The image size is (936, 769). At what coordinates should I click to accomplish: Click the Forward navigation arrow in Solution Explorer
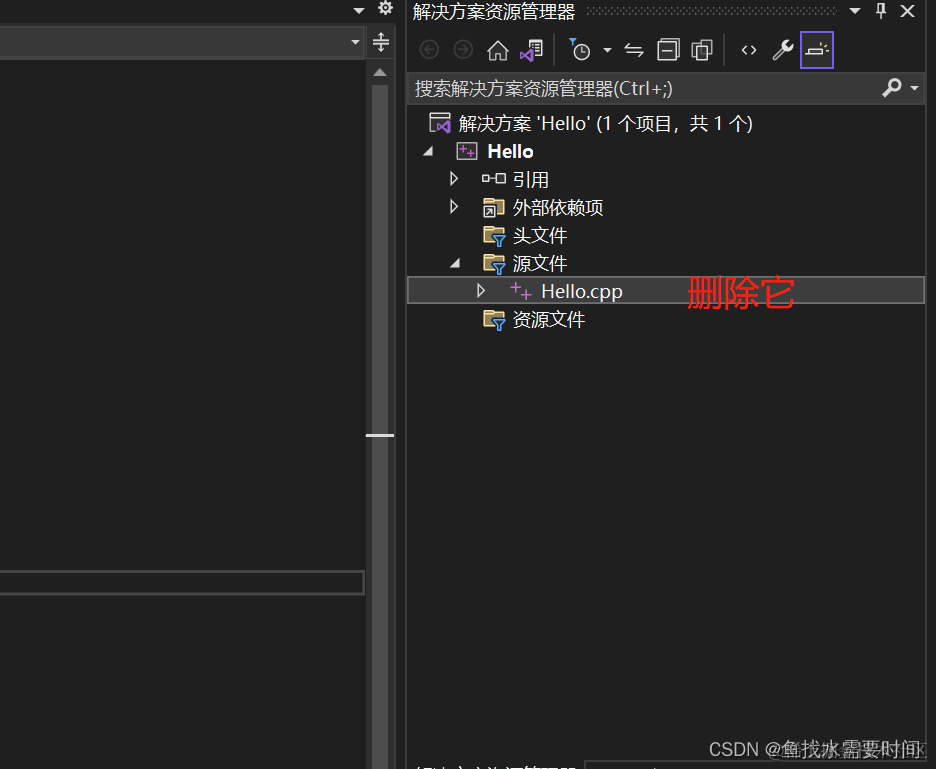(x=463, y=50)
